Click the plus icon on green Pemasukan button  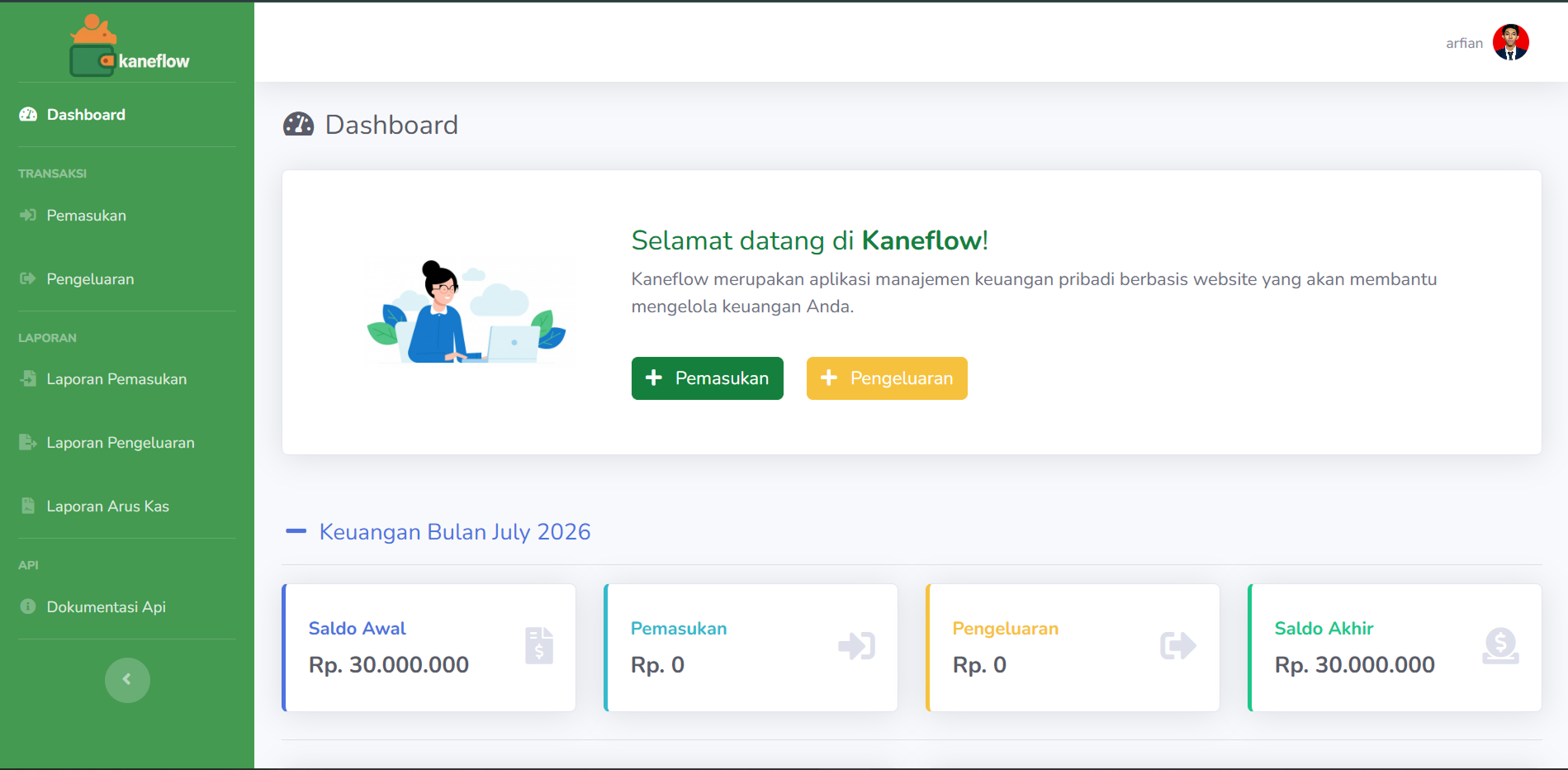coord(654,378)
